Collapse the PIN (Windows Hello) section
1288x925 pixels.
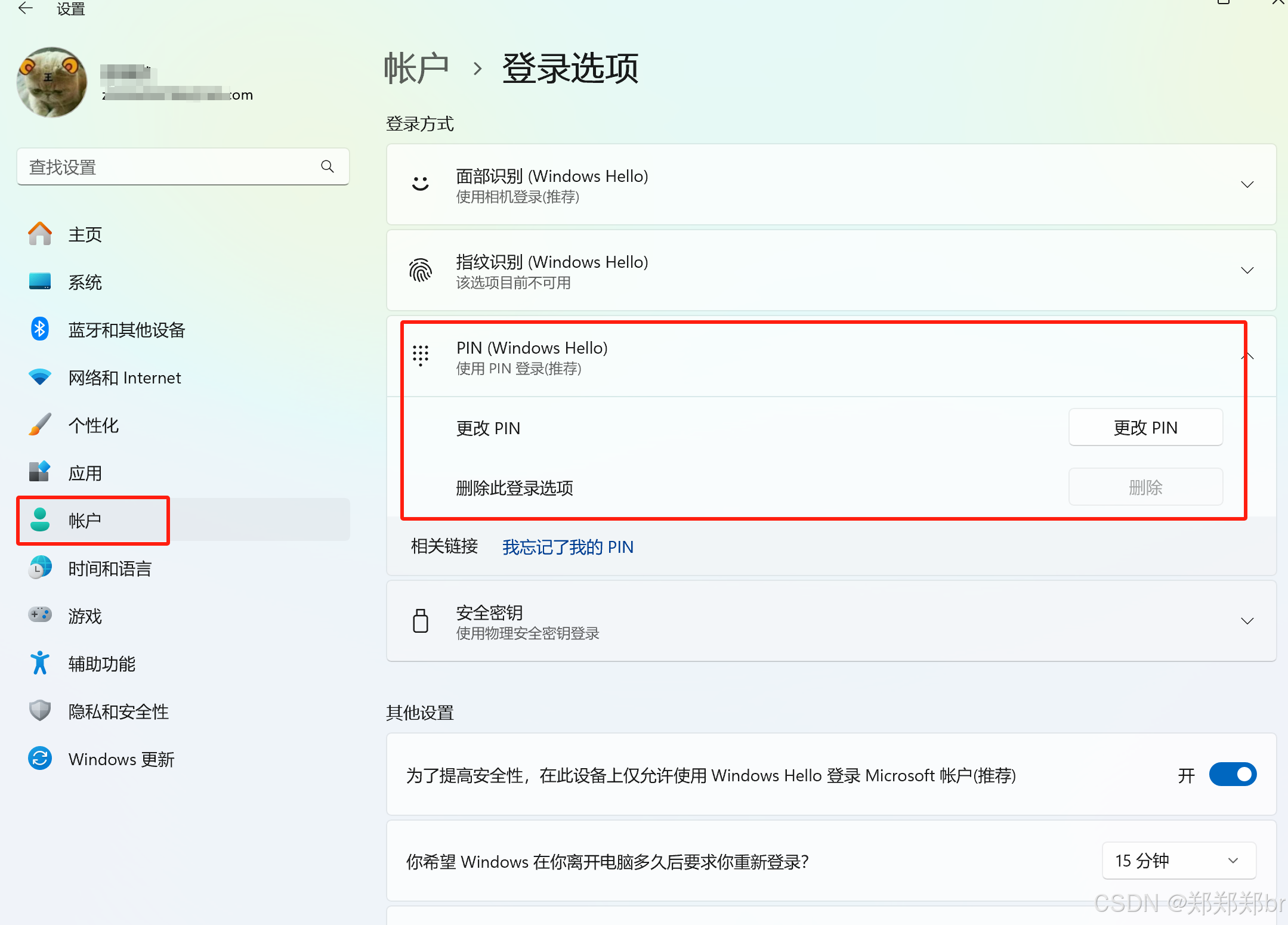click(1247, 357)
